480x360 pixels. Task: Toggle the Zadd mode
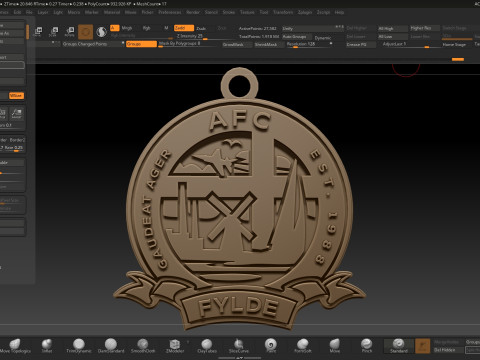(184, 28)
